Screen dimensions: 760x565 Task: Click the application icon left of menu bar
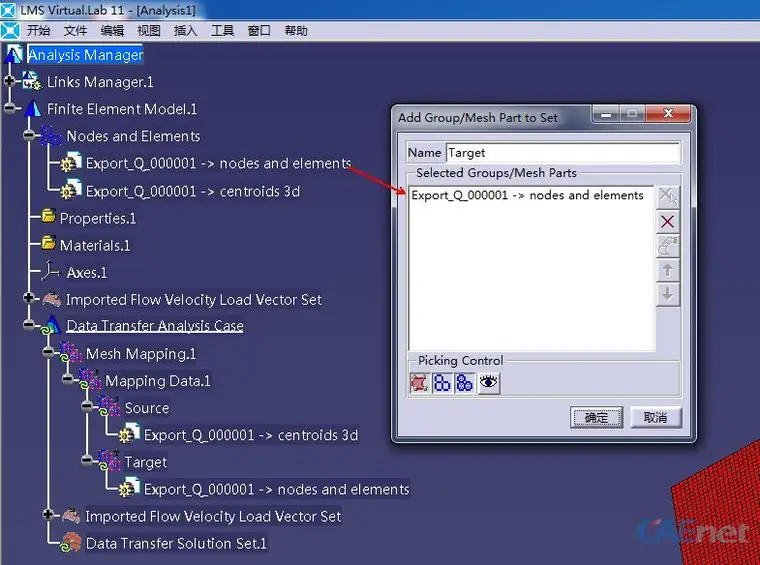click(x=10, y=31)
